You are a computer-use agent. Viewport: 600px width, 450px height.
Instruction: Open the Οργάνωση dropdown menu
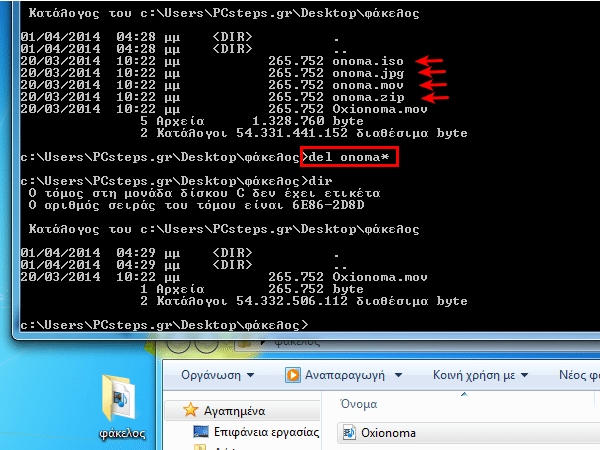(217, 375)
